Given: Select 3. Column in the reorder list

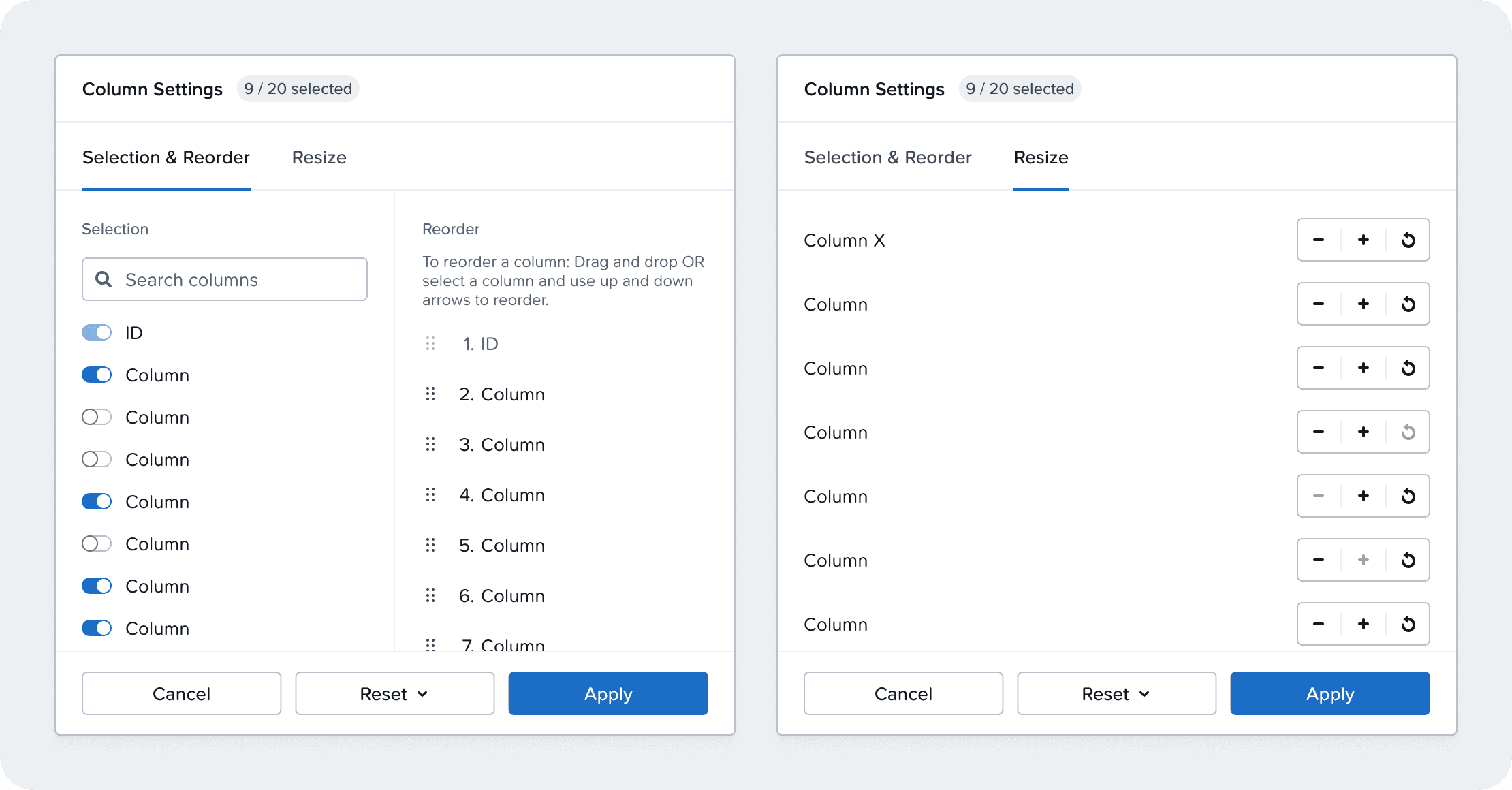Looking at the screenshot, I should point(502,445).
